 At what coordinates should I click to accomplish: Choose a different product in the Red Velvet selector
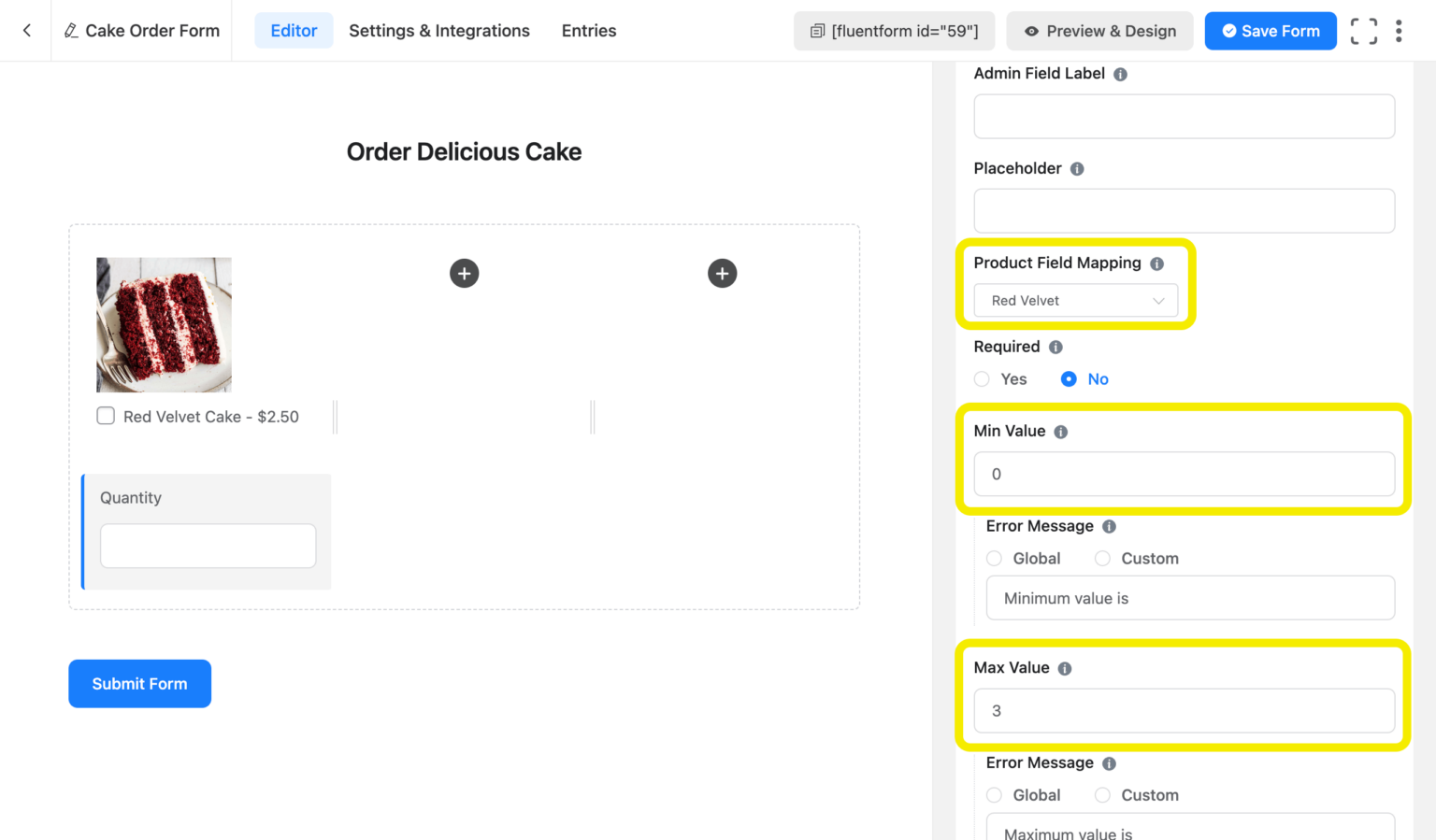tap(1075, 300)
